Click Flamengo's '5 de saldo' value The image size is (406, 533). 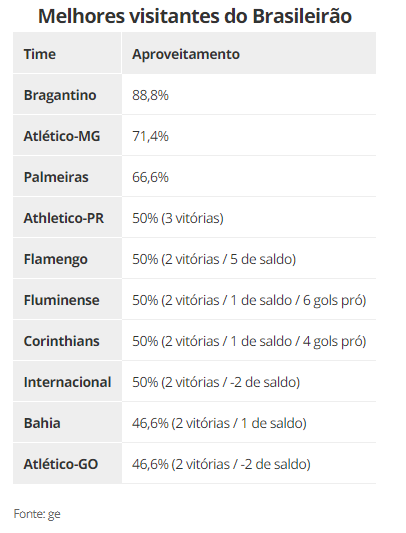[261, 259]
